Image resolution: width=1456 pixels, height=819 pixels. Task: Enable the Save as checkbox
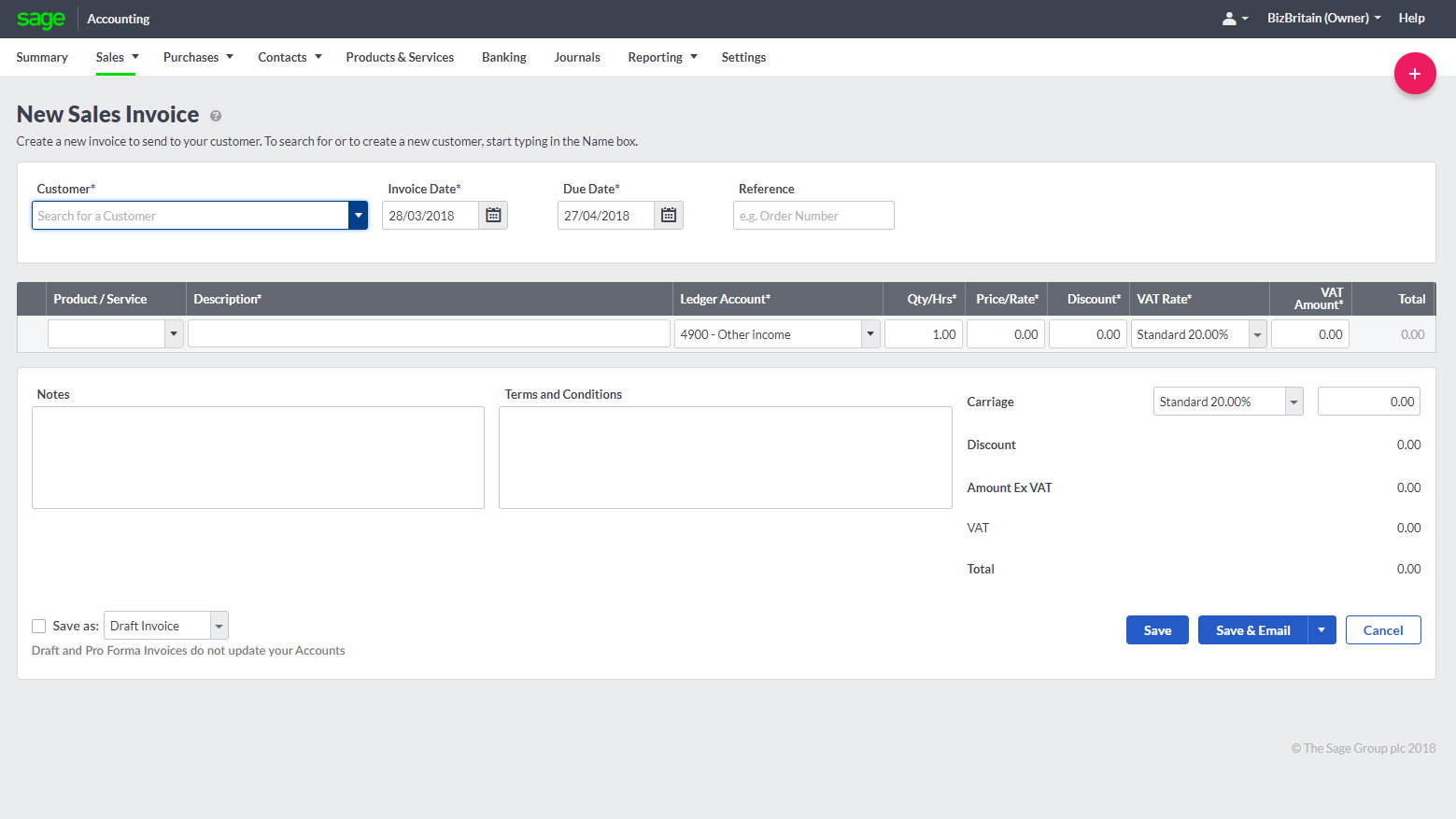[x=38, y=626]
